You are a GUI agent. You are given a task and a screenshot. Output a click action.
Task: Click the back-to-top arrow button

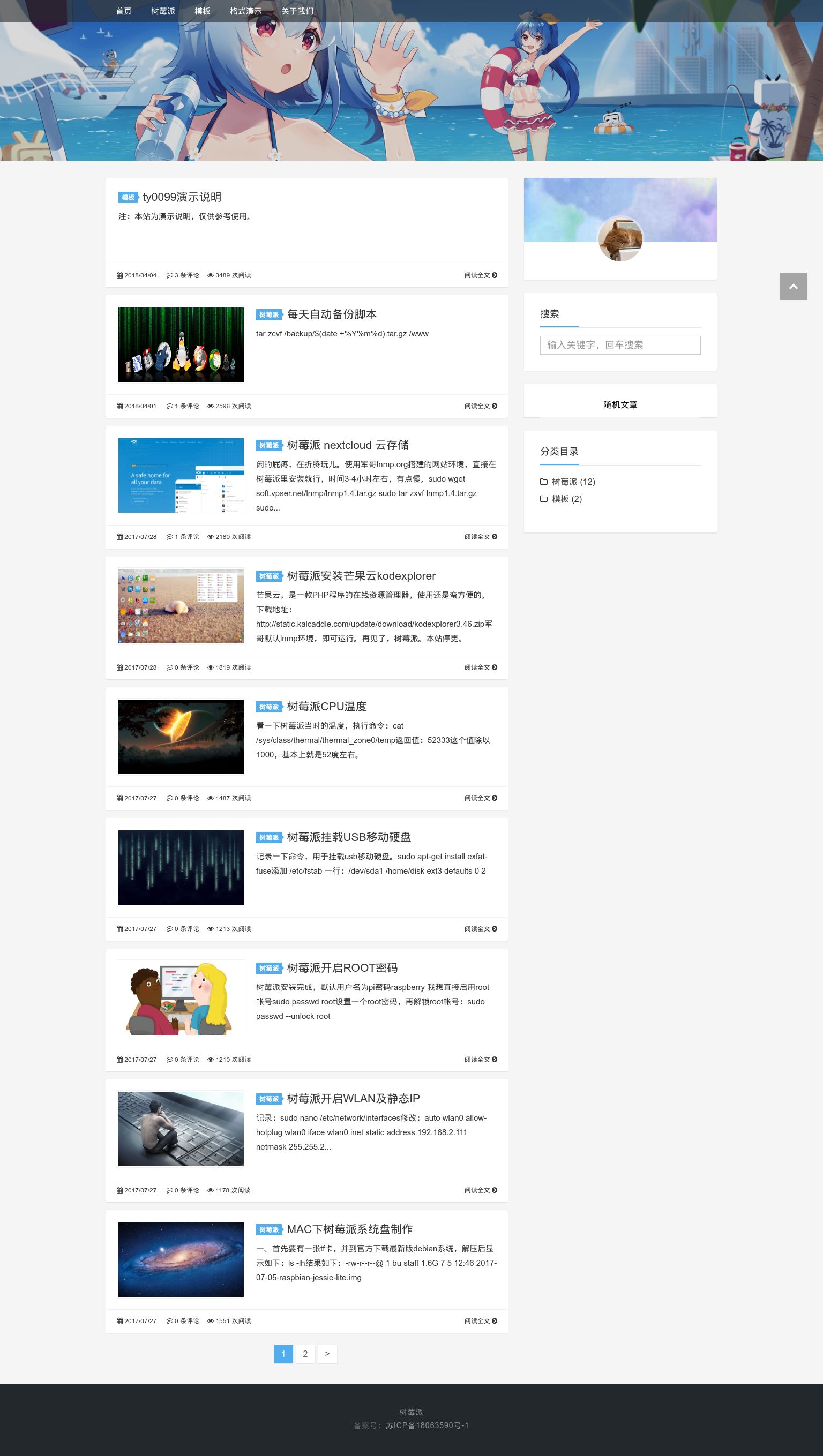[x=793, y=287]
